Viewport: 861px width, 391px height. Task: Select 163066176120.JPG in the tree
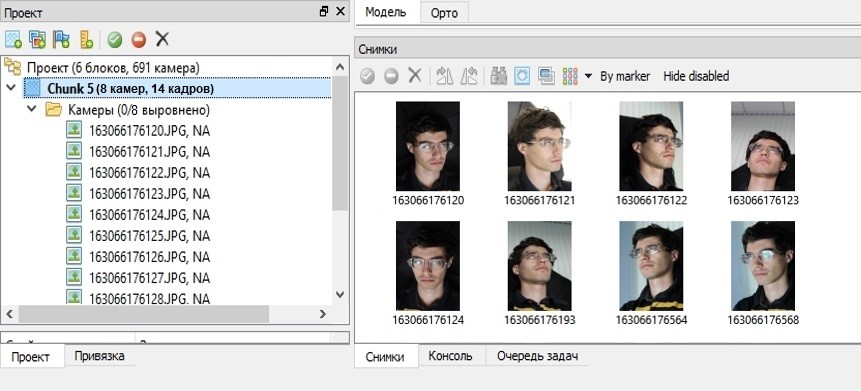[149, 131]
